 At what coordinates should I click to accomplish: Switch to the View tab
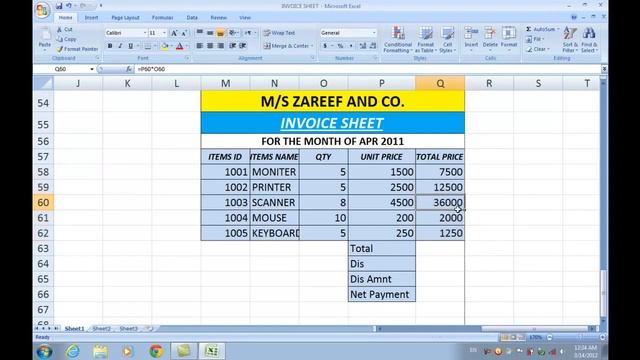tap(245, 18)
